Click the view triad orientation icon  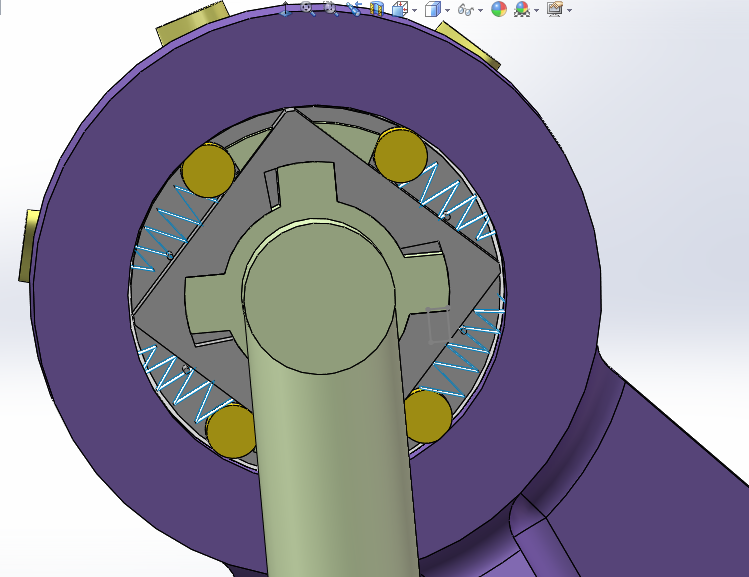point(286,9)
